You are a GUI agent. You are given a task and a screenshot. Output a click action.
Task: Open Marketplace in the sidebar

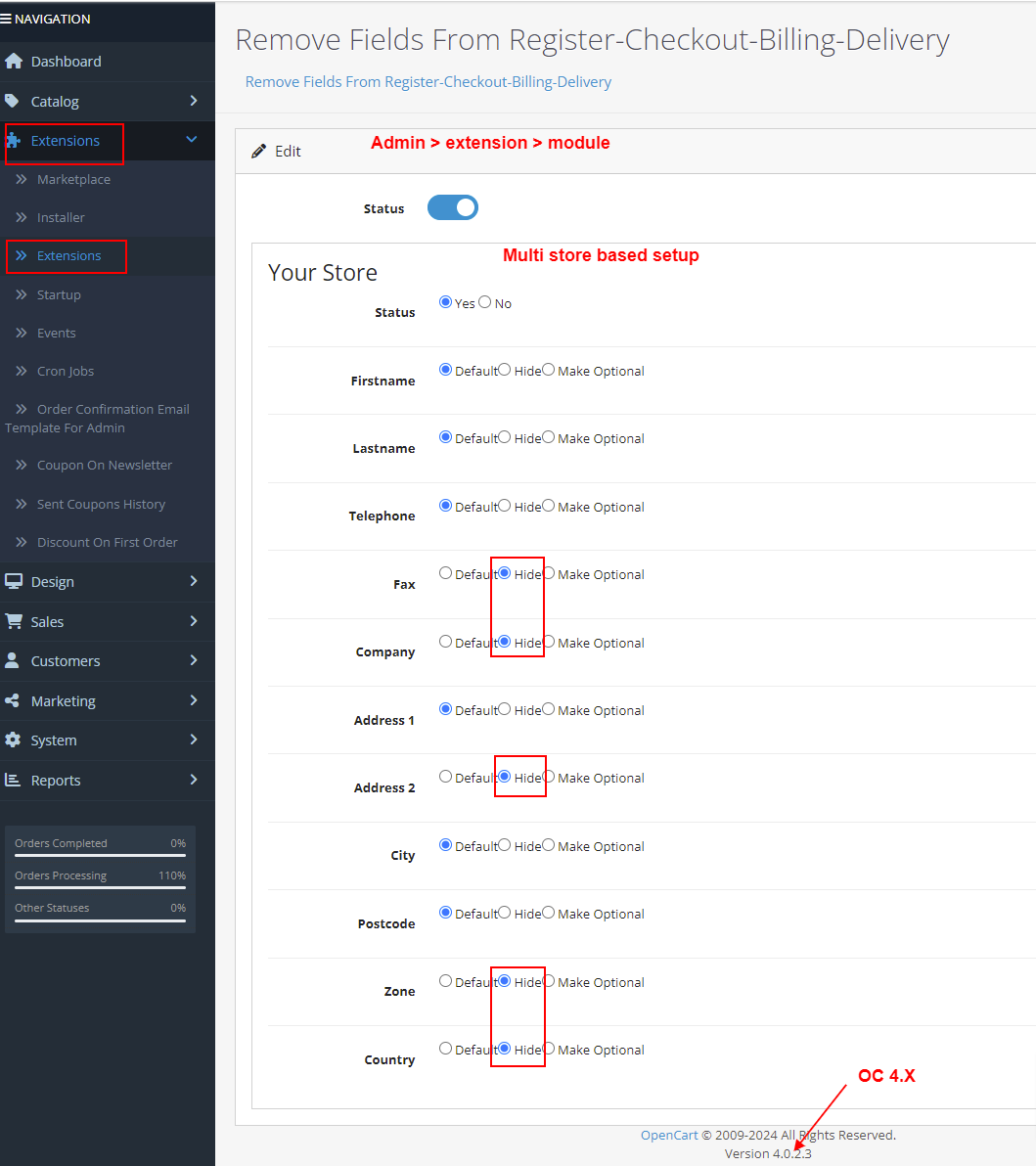pos(73,179)
